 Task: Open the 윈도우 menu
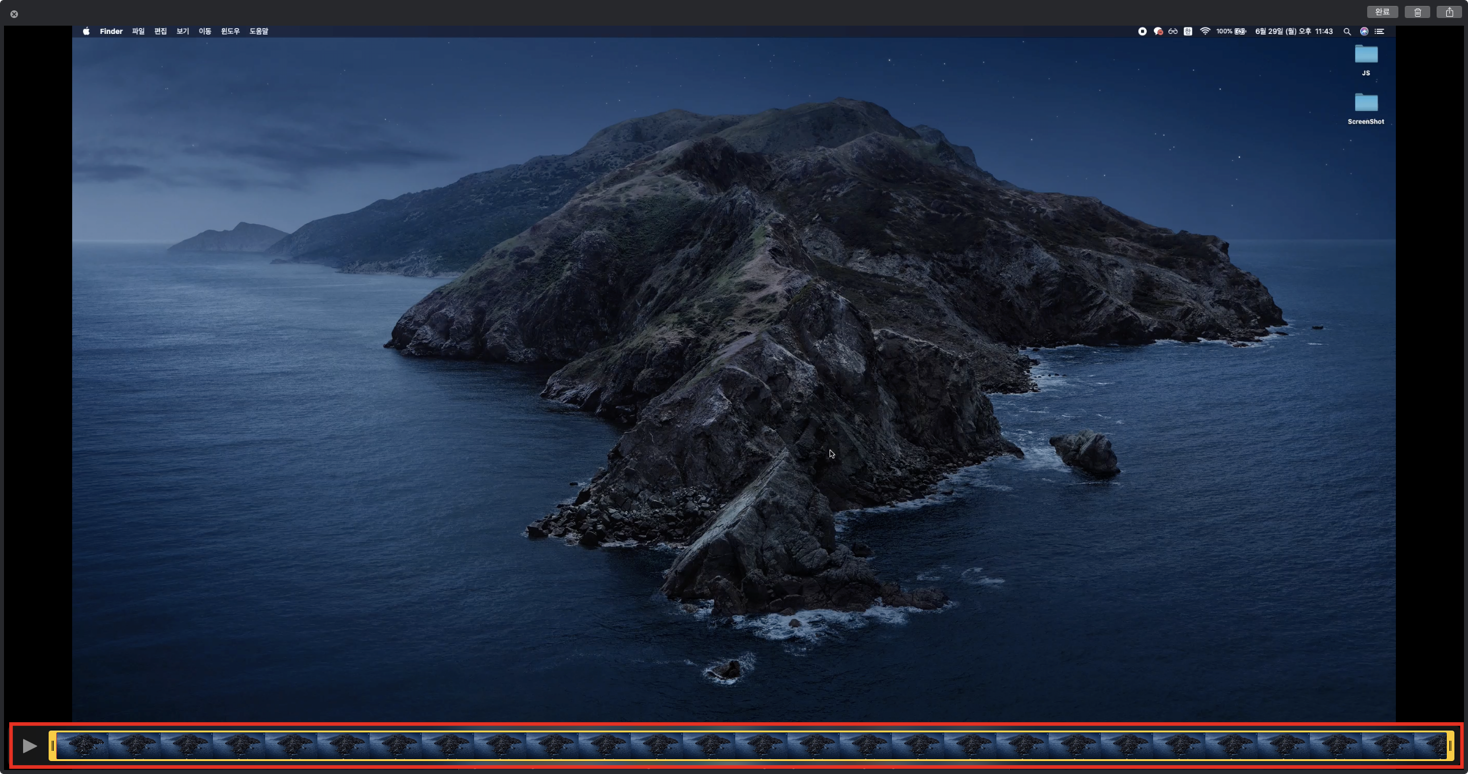pyautogui.click(x=230, y=31)
